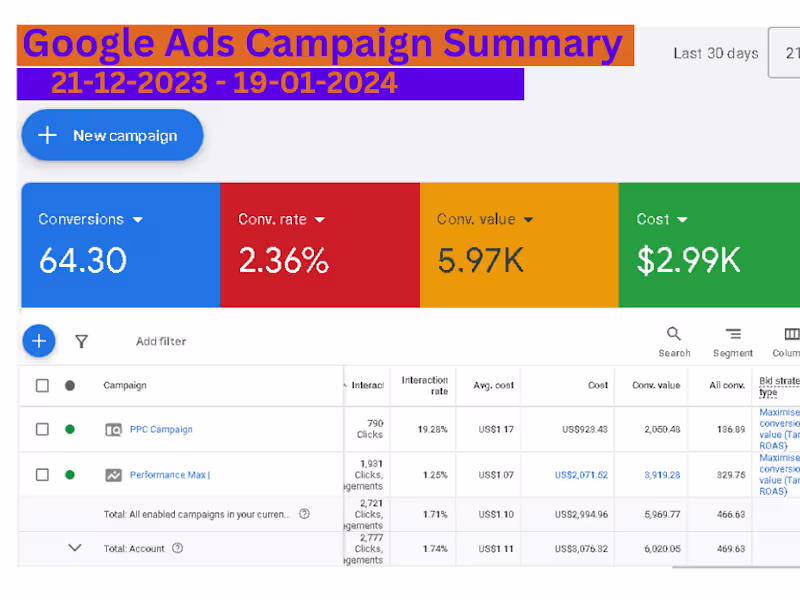800x600 pixels.
Task: Sort by the All conv. column header
Action: pos(727,385)
